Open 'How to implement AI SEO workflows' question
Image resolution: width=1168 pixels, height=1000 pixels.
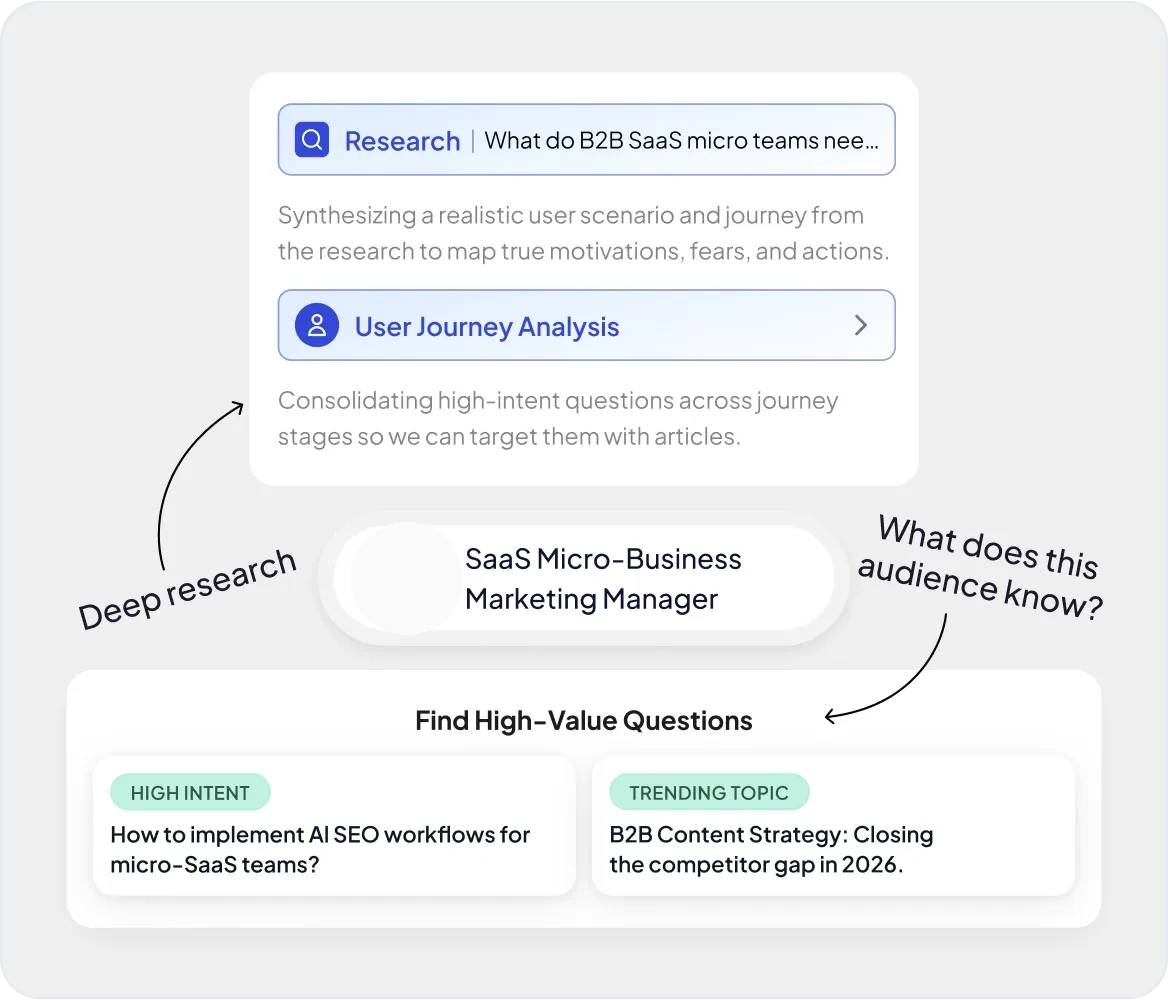coord(334,826)
